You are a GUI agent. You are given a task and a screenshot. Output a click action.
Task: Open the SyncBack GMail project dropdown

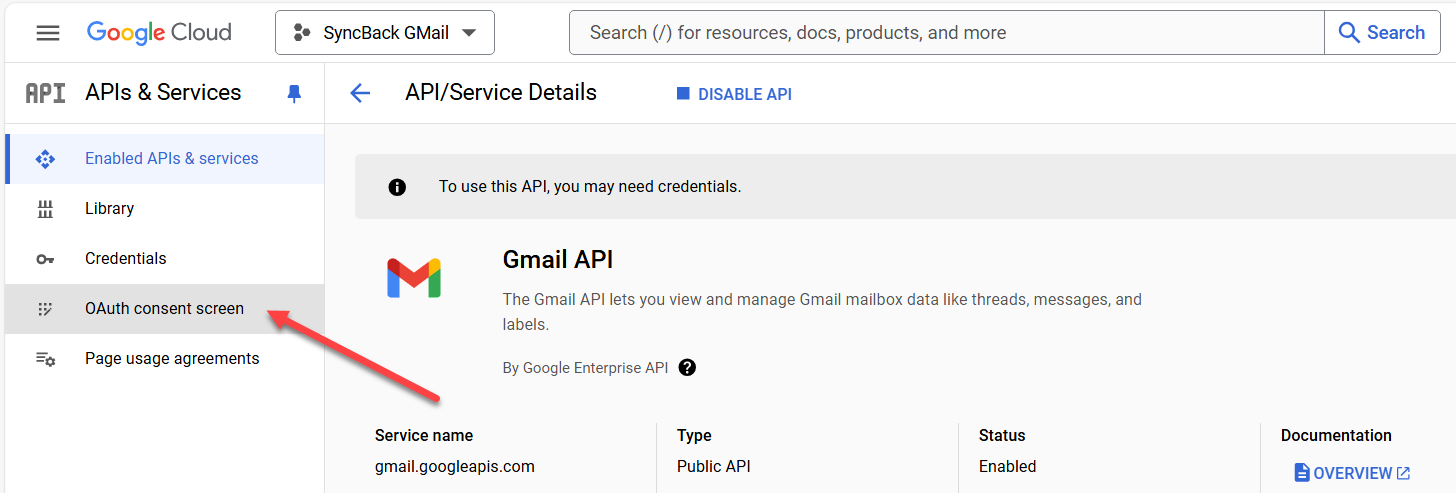point(385,33)
